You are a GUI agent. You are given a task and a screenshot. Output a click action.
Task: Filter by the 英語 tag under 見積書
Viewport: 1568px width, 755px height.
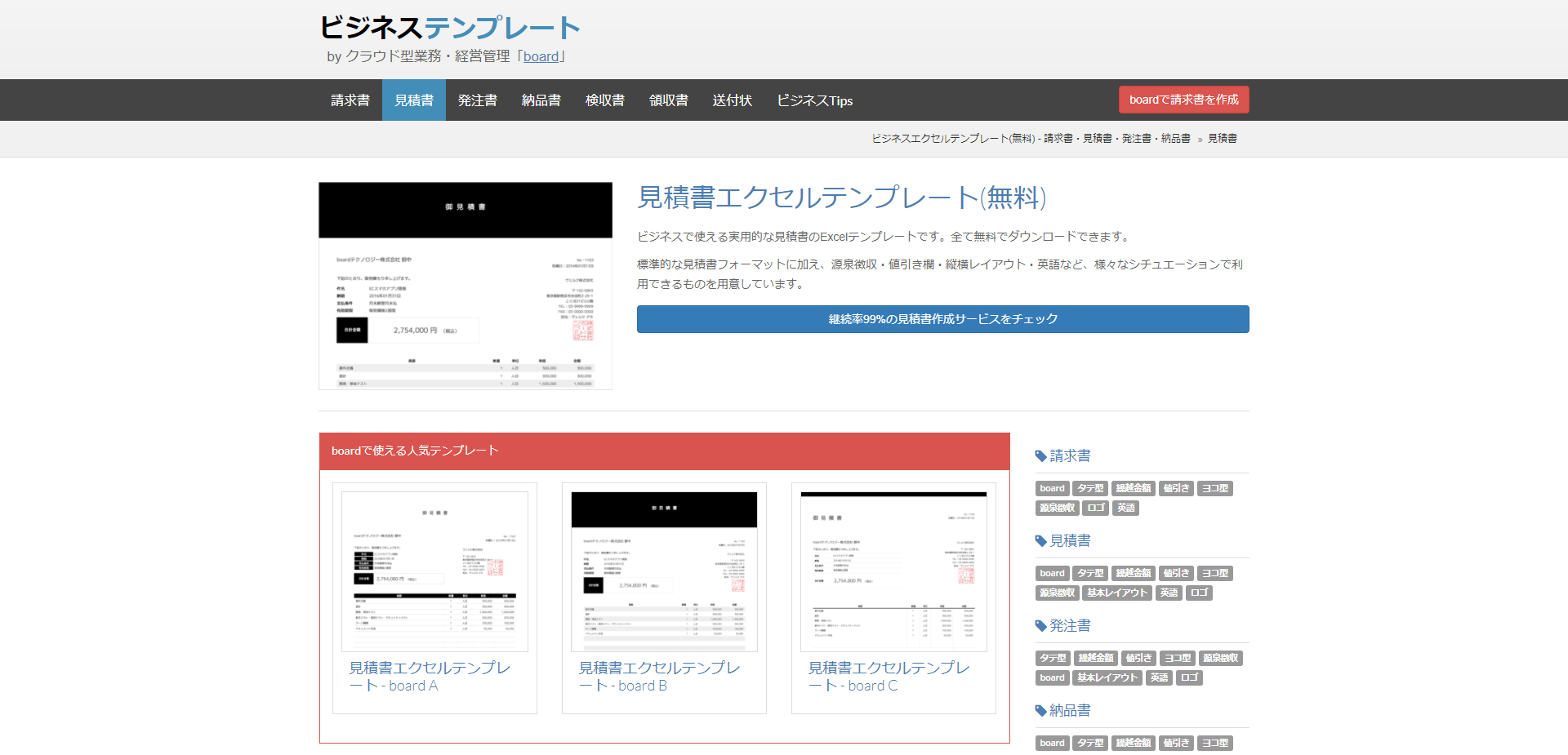1168,593
